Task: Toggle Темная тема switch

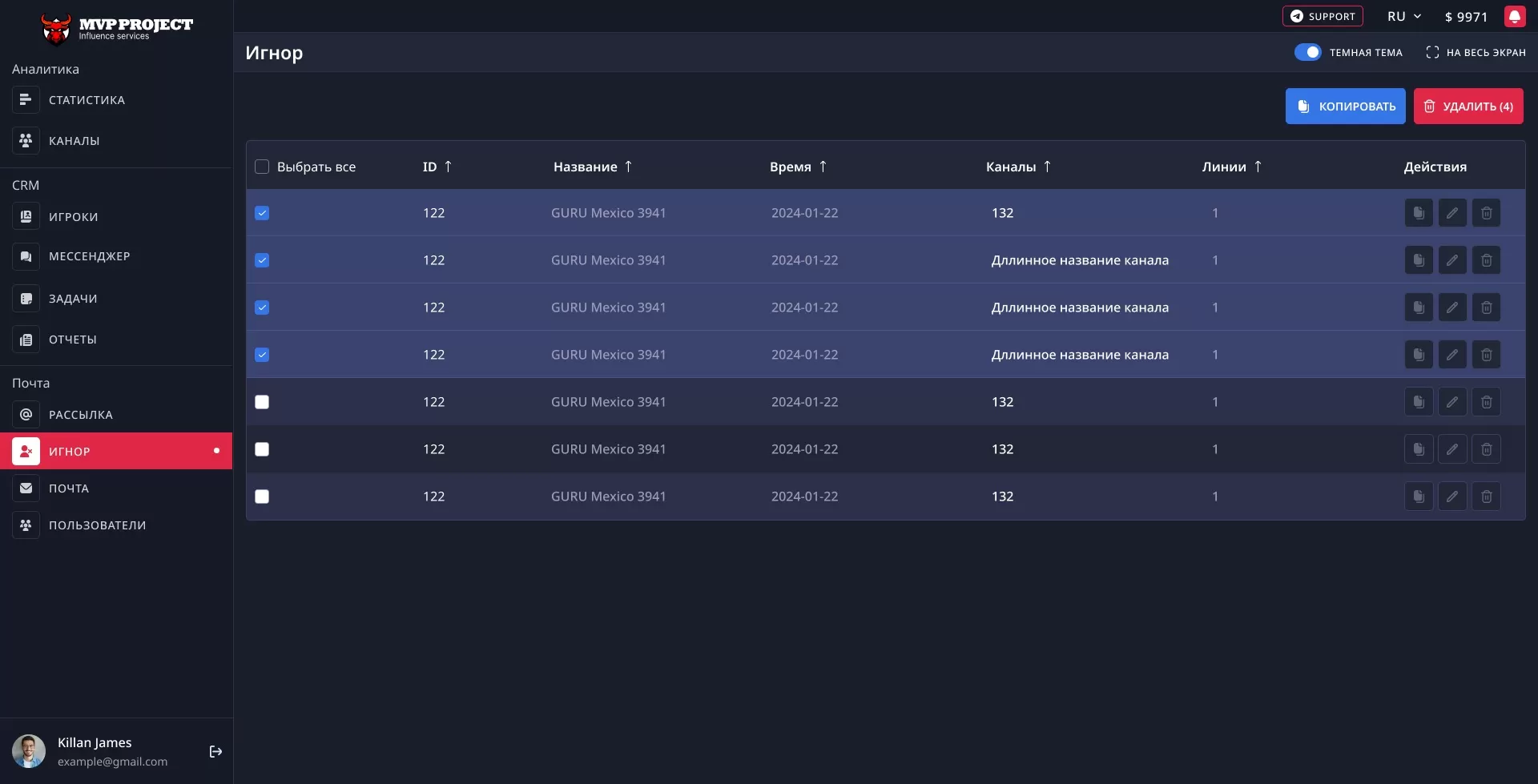Action: pos(1309,51)
